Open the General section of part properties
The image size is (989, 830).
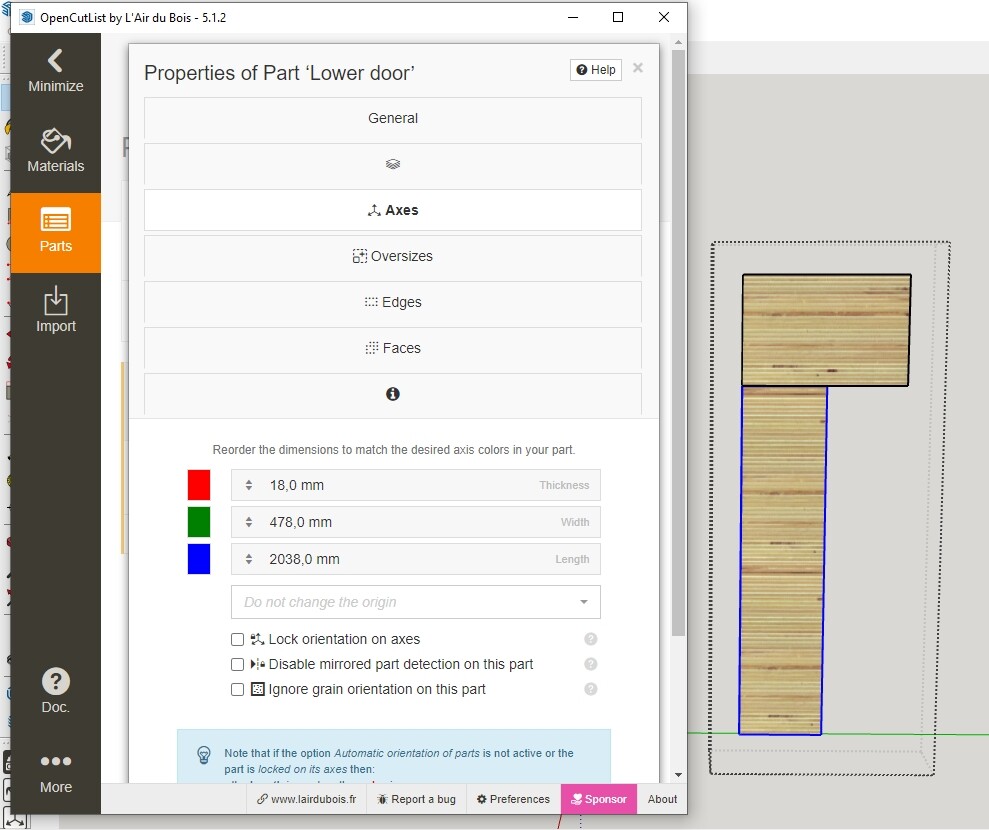coord(392,118)
